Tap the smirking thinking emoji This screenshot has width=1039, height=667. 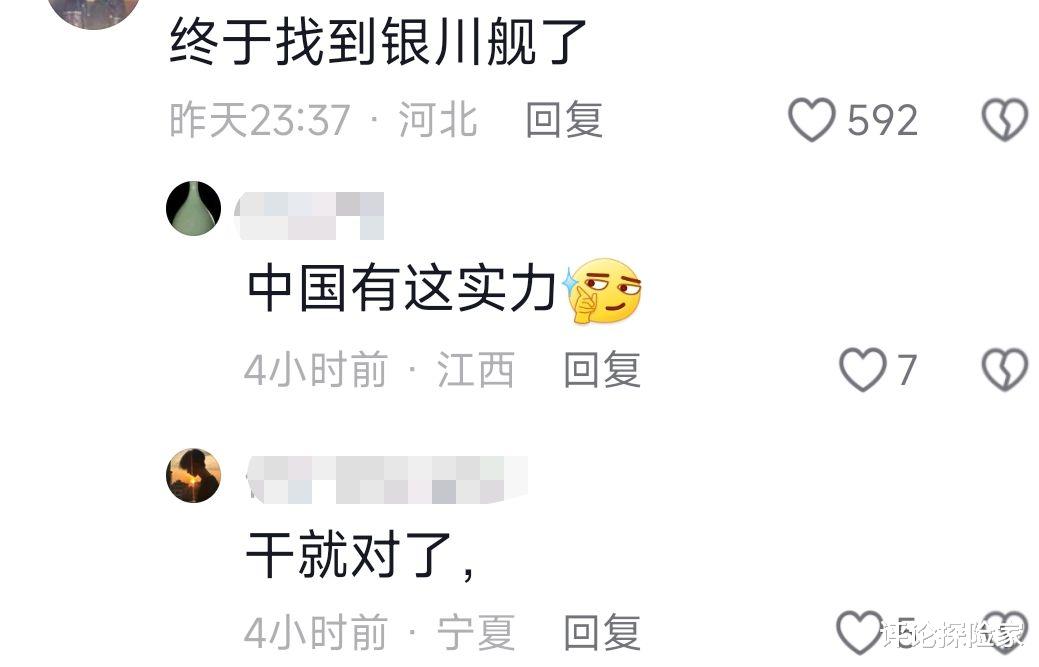(x=602, y=291)
